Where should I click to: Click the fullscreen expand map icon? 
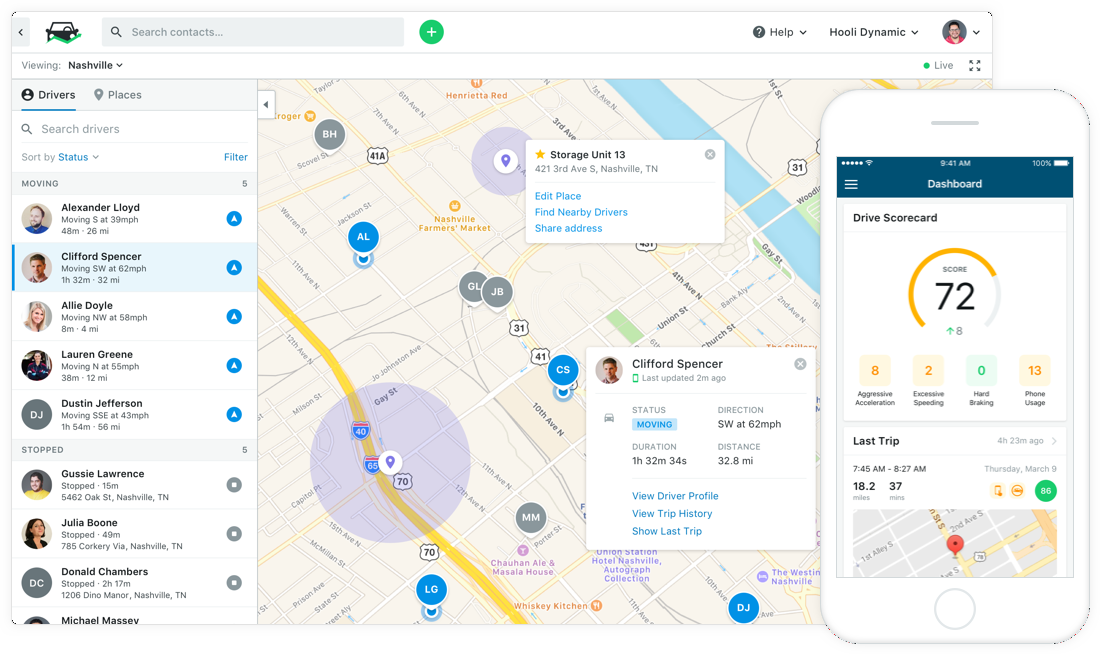click(975, 66)
